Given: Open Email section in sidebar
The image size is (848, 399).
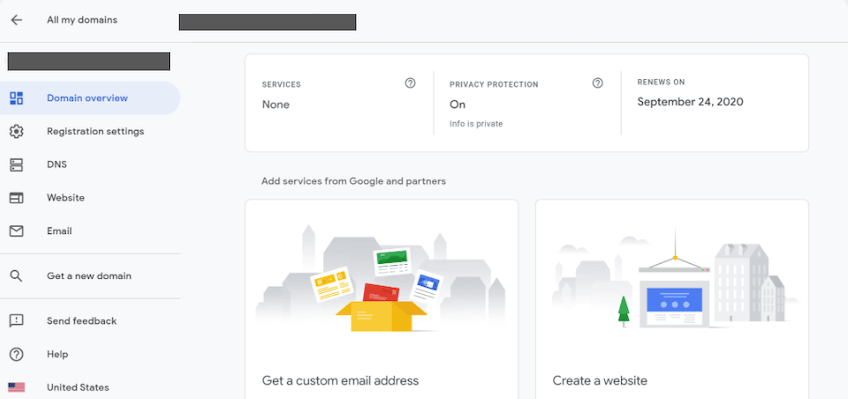Looking at the screenshot, I should click(59, 231).
